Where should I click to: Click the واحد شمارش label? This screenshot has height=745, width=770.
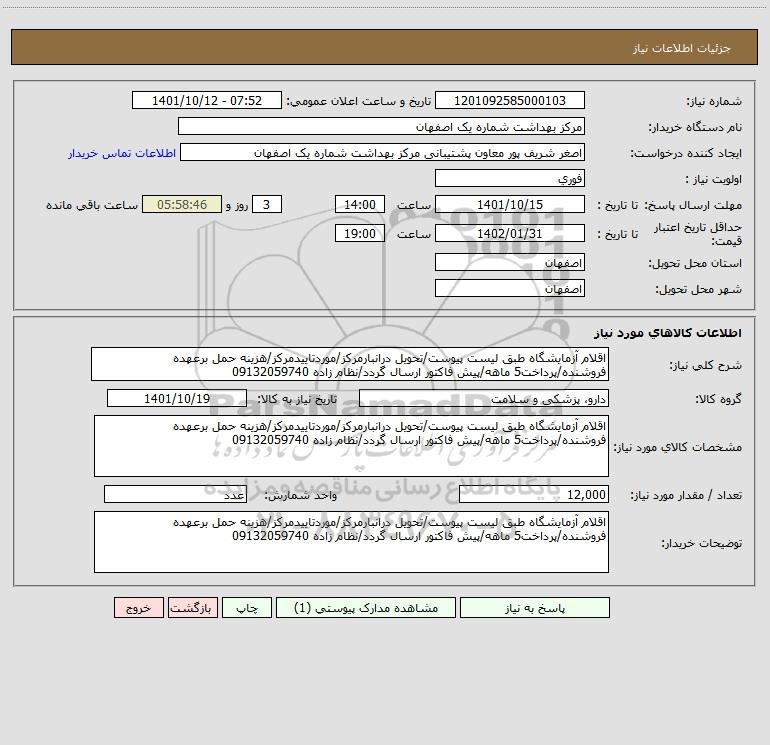301,495
